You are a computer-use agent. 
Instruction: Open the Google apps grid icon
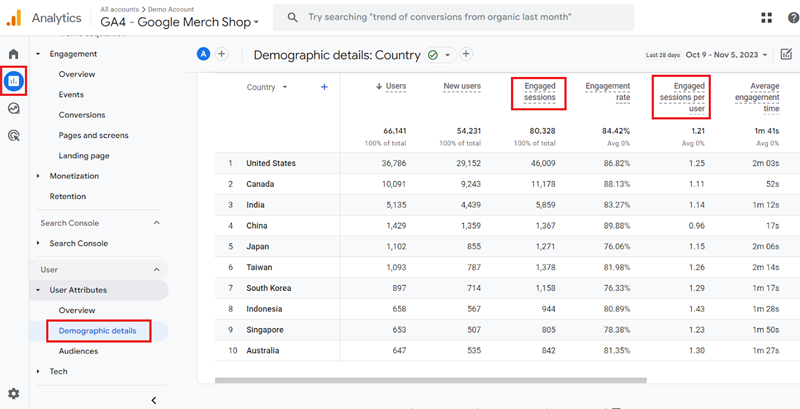click(766, 18)
